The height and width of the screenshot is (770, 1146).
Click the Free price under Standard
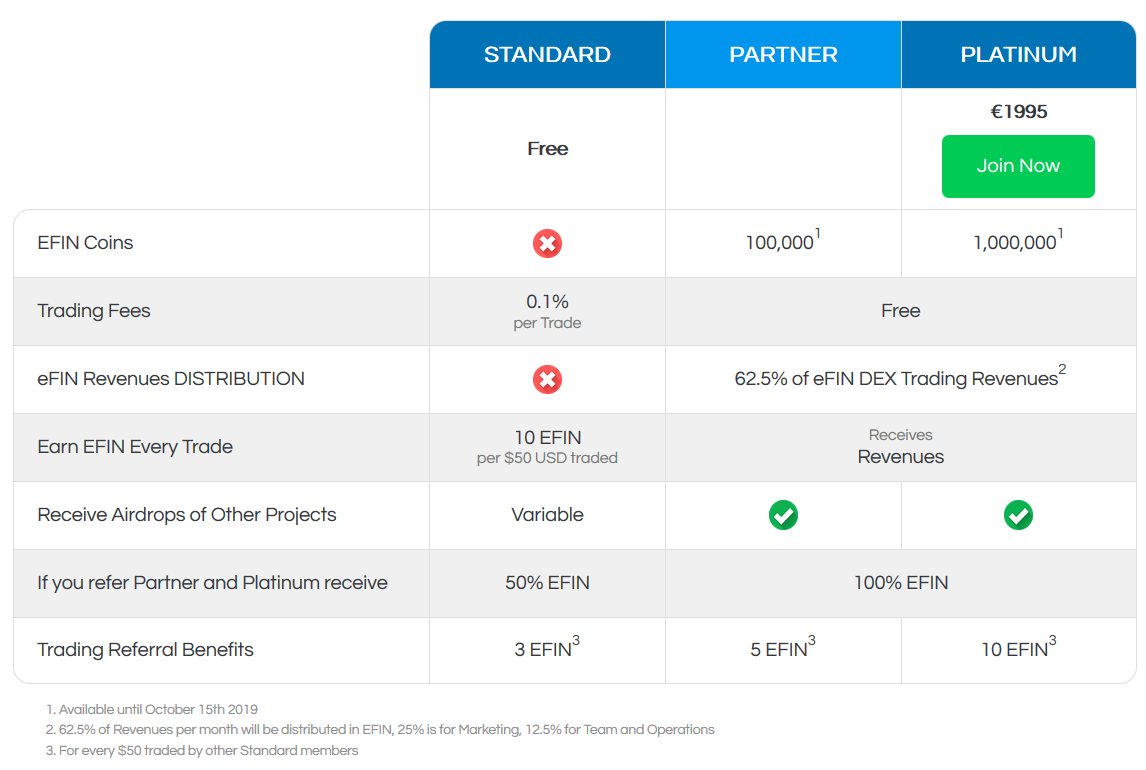pyautogui.click(x=547, y=149)
